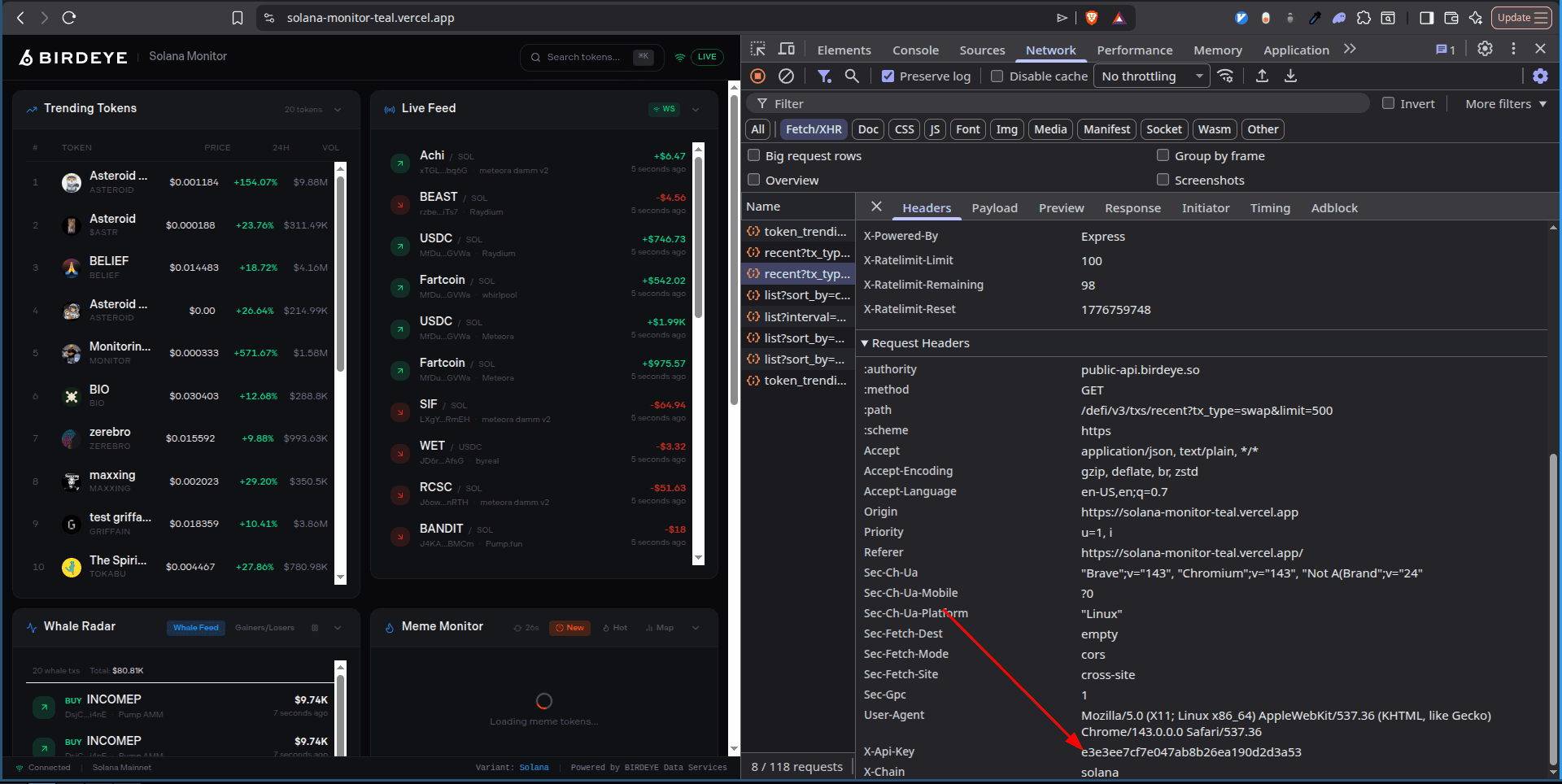
Task: Collapse the Live Feed panel chevron
Action: (696, 109)
